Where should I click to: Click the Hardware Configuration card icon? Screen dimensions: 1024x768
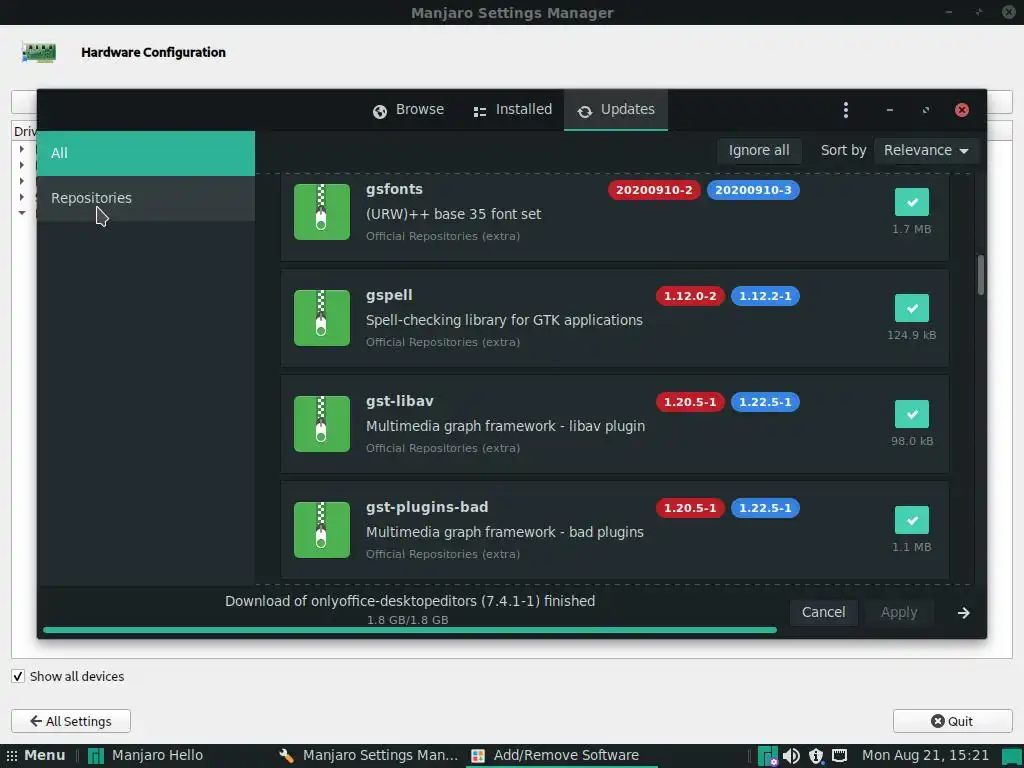(39, 52)
